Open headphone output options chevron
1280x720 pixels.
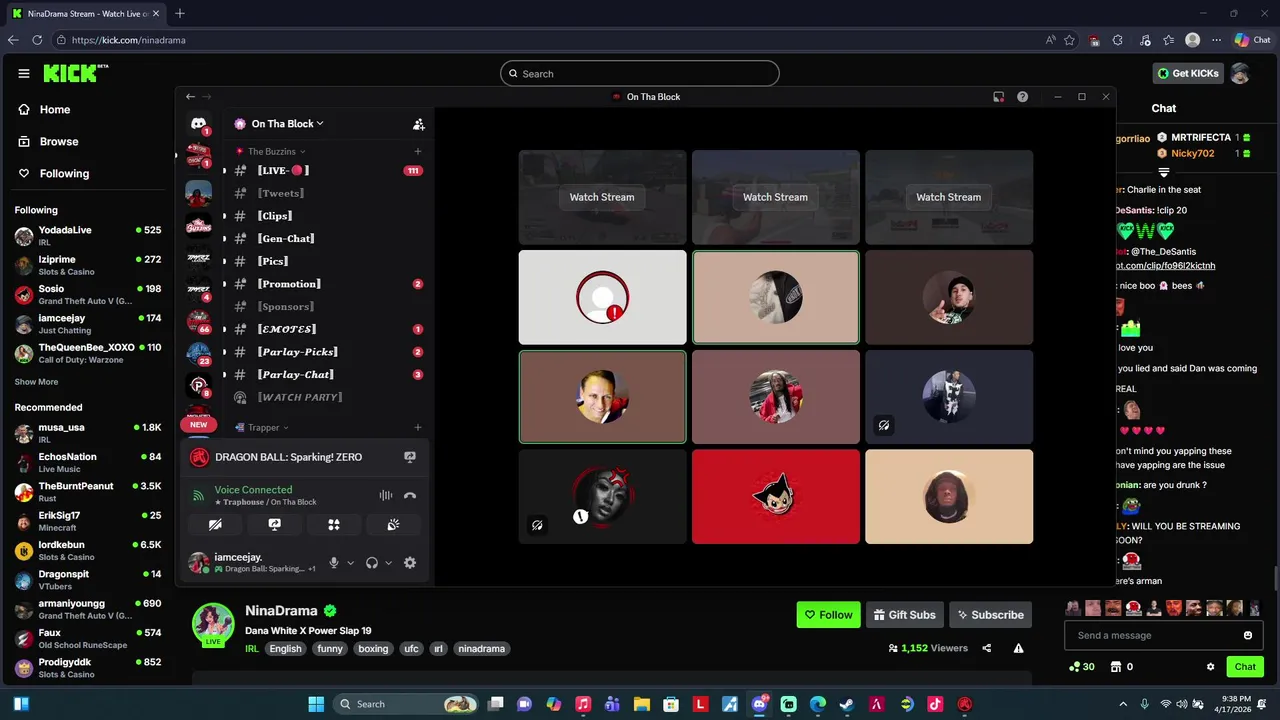tap(389, 563)
